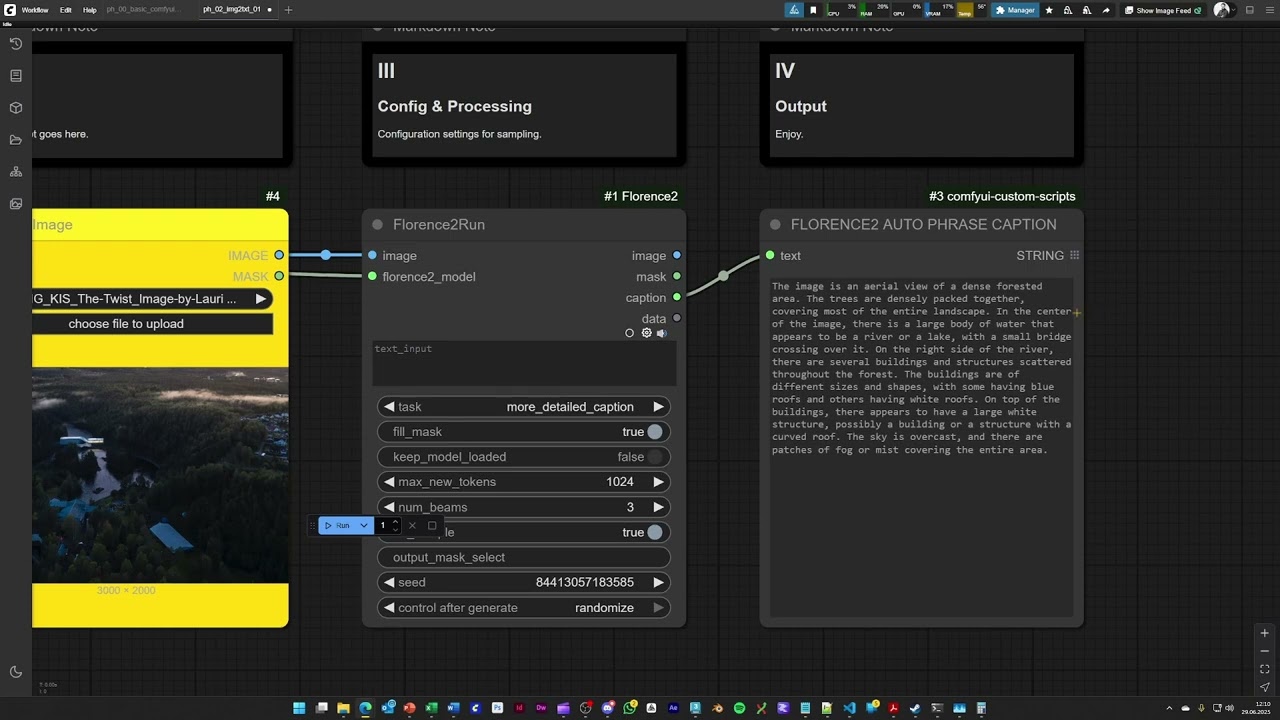
Task: Open Windows Start menu
Action: tap(299, 708)
